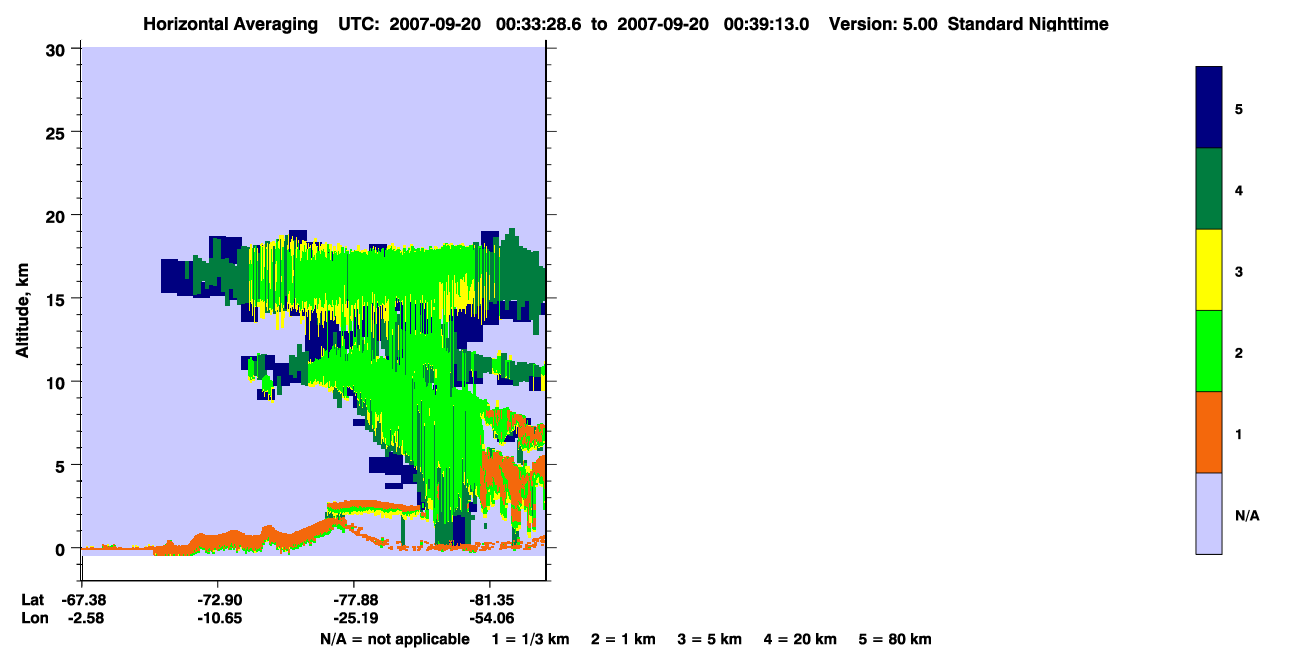
Task: Click the 'Lon' row label
Action: tap(33, 618)
